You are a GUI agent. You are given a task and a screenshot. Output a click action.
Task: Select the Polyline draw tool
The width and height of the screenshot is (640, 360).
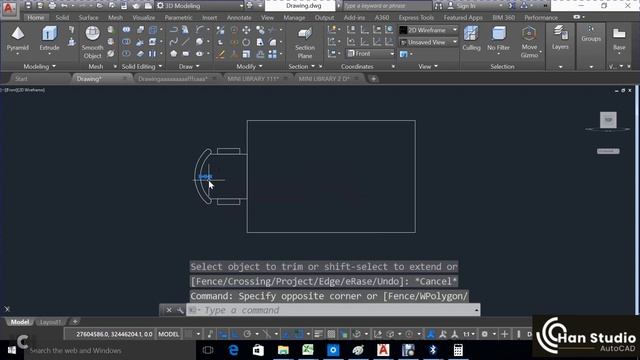pos(173,30)
